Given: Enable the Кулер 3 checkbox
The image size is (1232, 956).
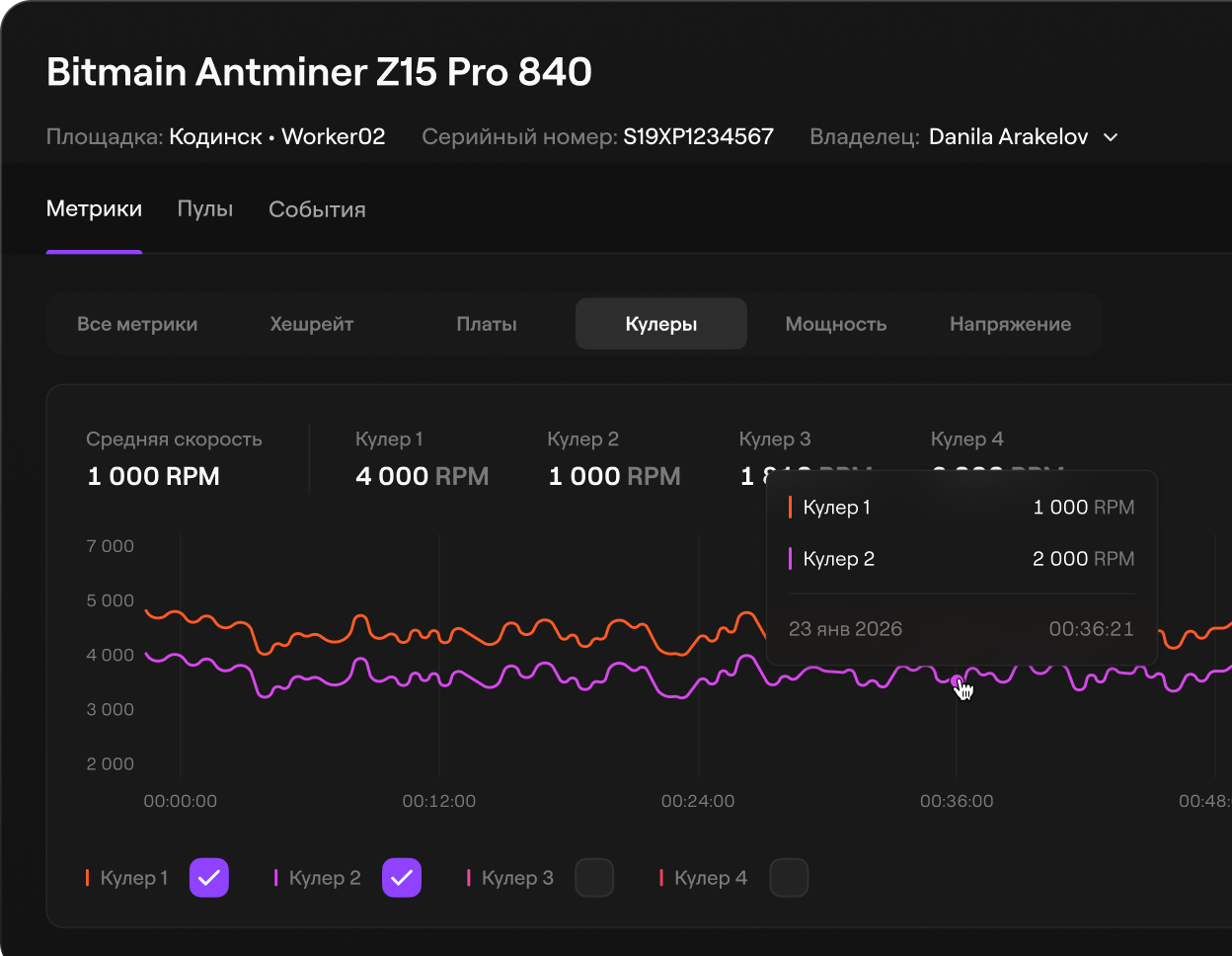Looking at the screenshot, I should [594, 877].
